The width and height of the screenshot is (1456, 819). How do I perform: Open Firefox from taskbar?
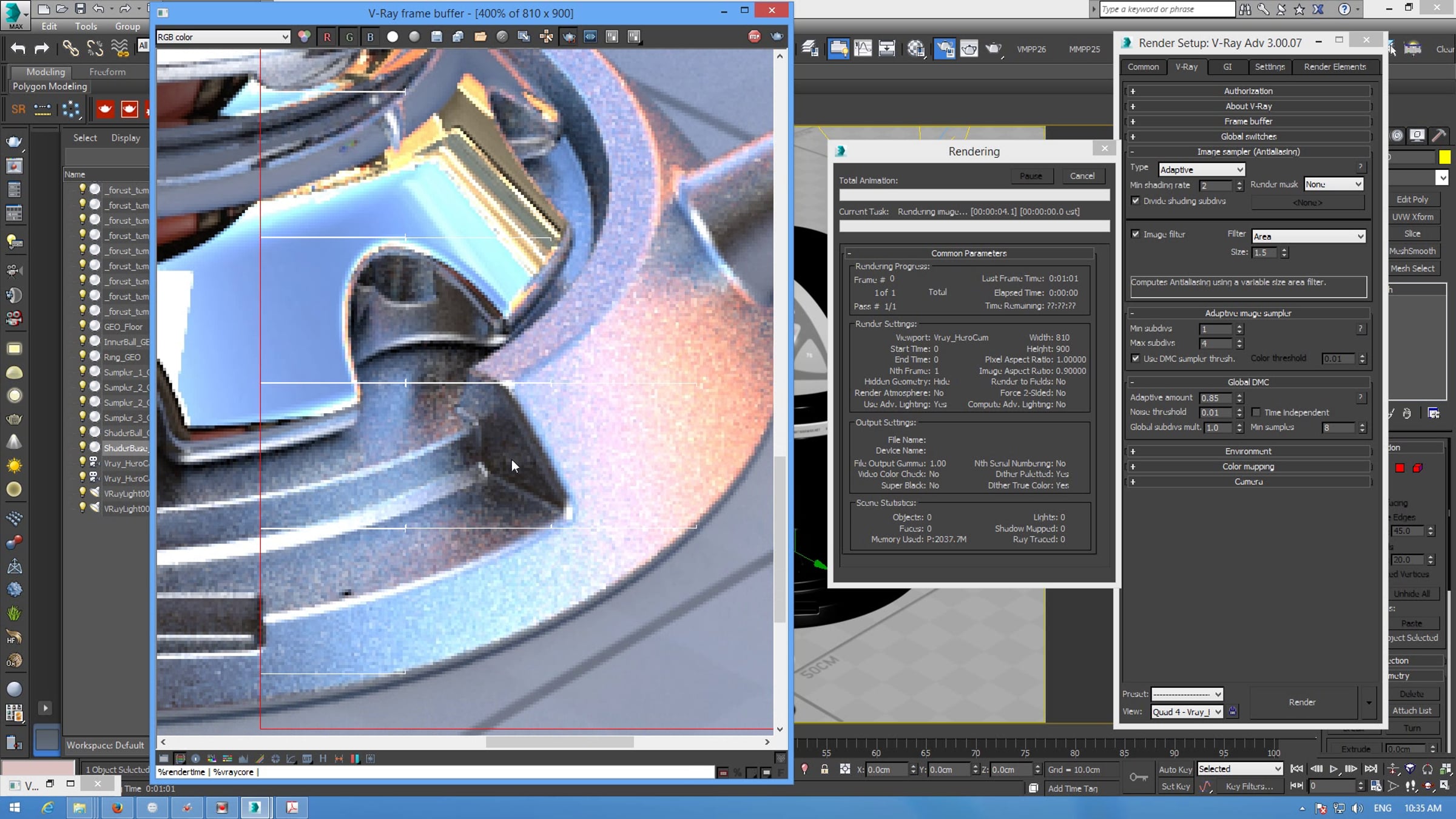pos(117,807)
